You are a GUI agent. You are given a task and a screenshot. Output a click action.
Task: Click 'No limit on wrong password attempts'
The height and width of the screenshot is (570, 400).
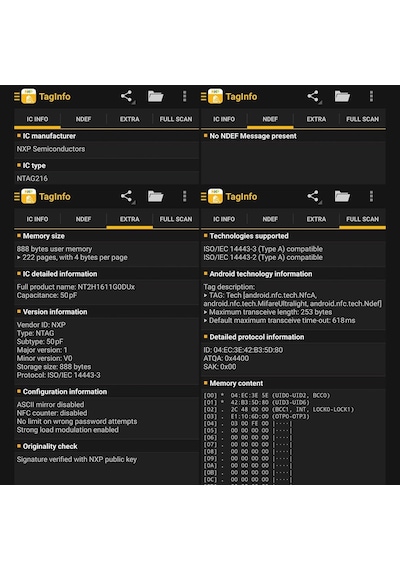(x=77, y=421)
